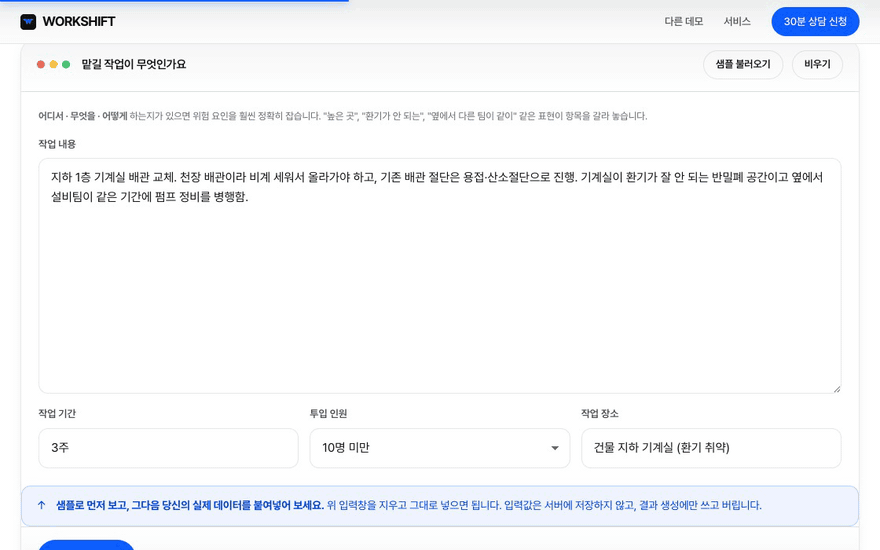The height and width of the screenshot is (550, 880).
Task: Click the textarea resize handle
Action: (837, 388)
